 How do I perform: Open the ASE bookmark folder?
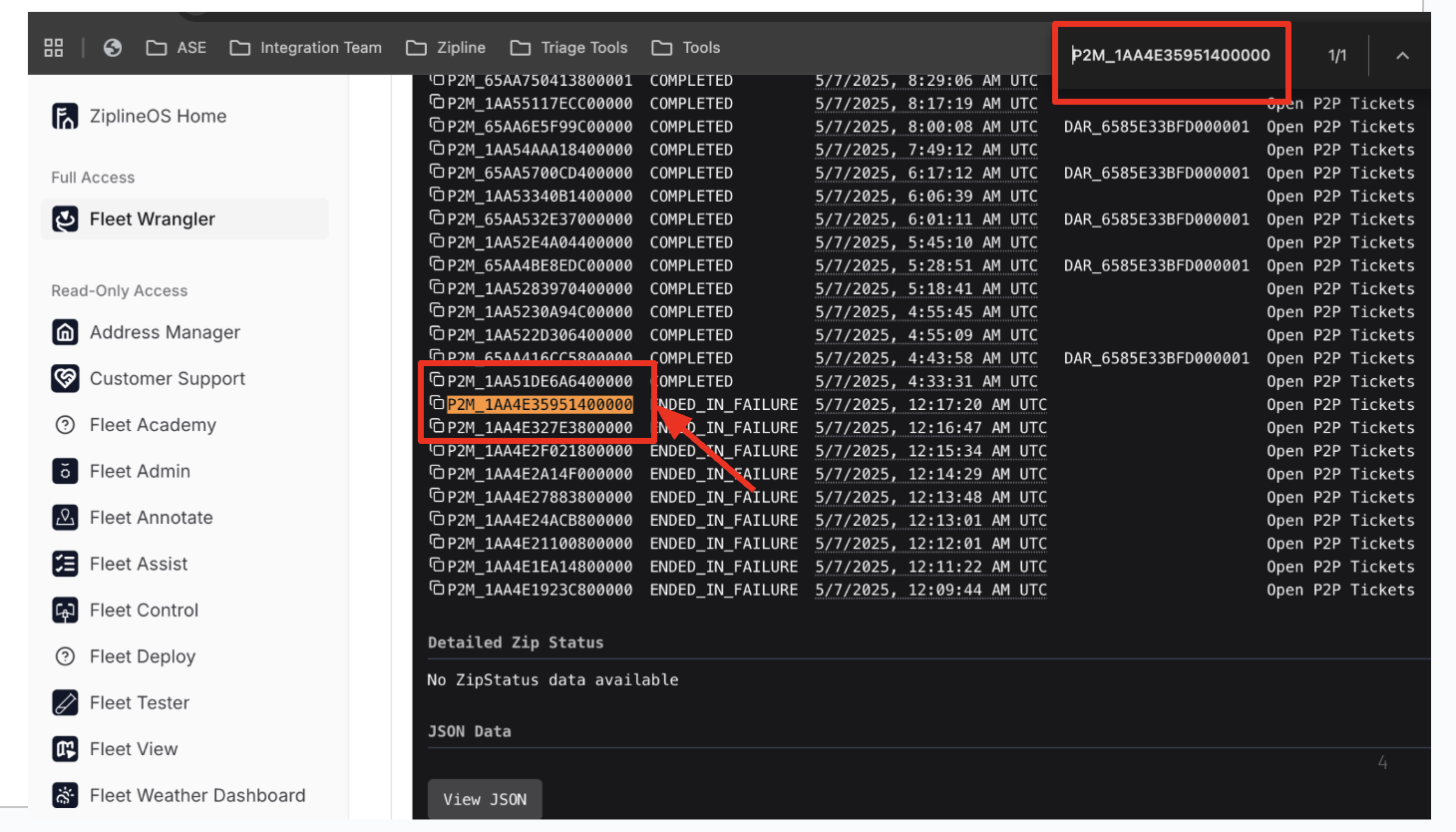(x=177, y=48)
